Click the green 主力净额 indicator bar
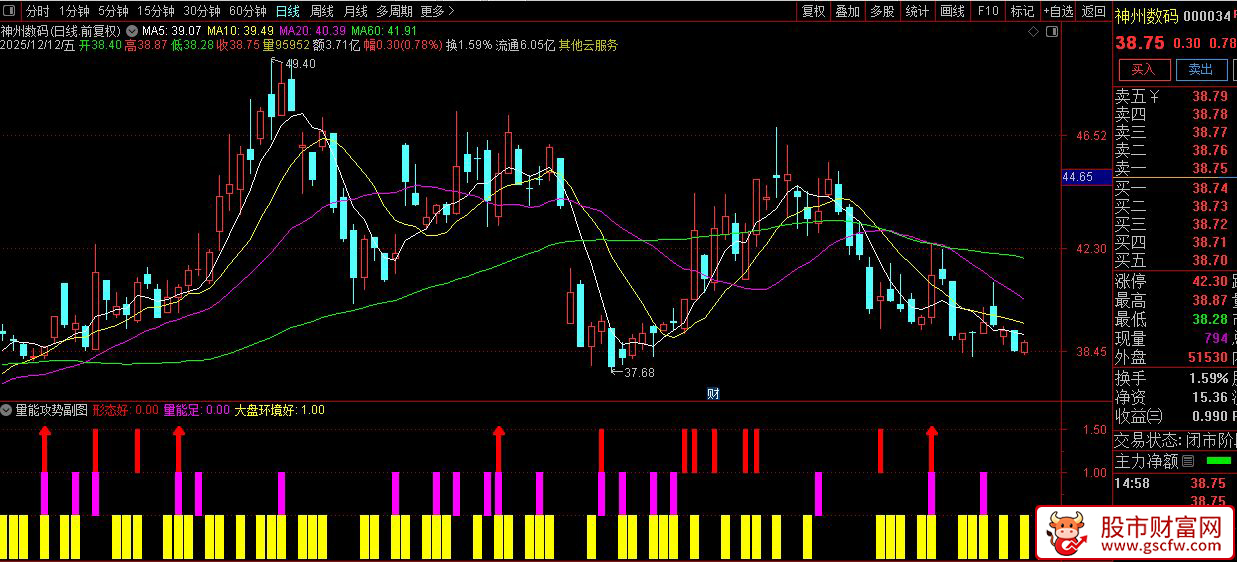 tap(1218, 461)
